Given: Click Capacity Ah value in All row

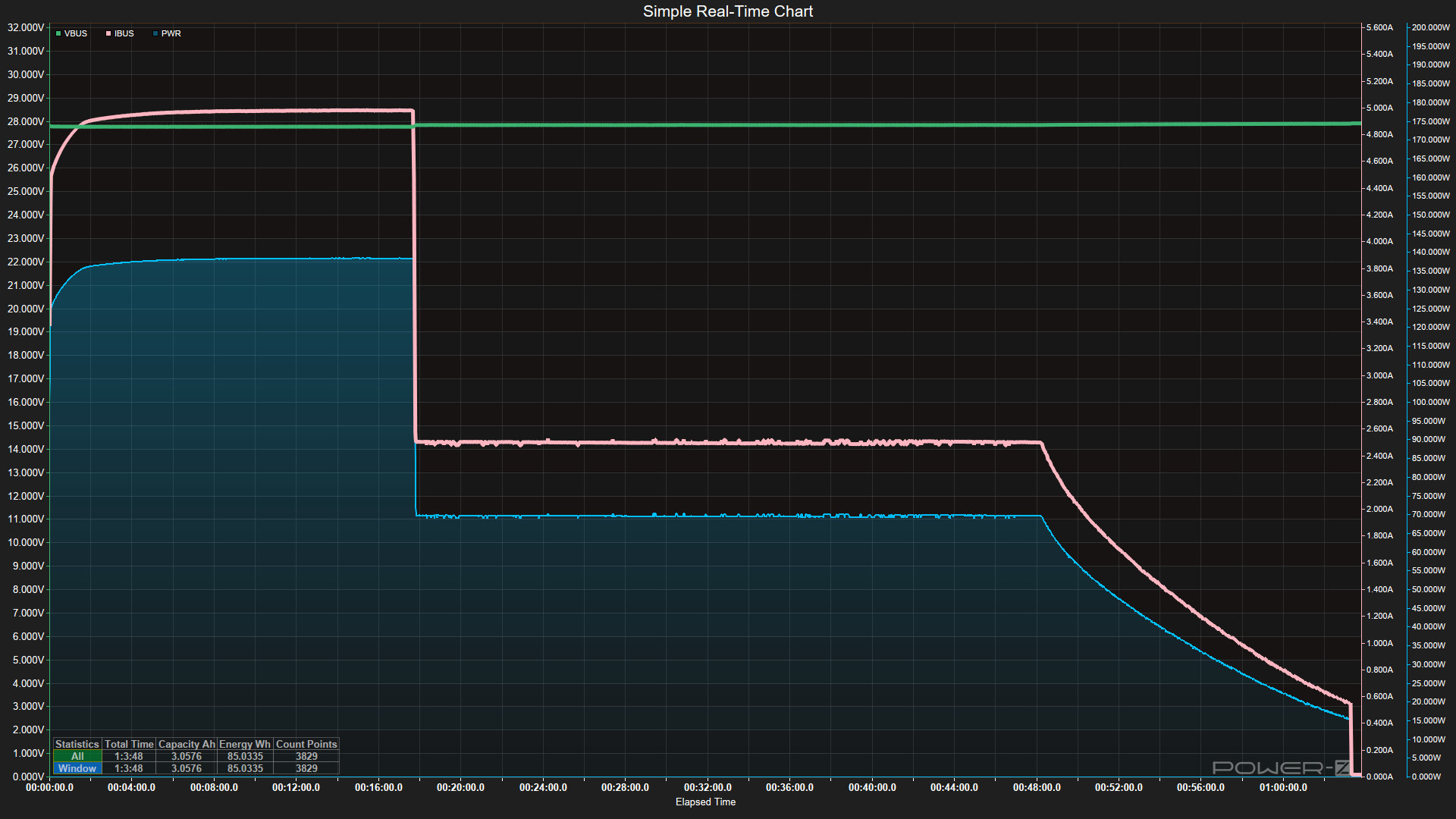Looking at the screenshot, I should coord(187,756).
